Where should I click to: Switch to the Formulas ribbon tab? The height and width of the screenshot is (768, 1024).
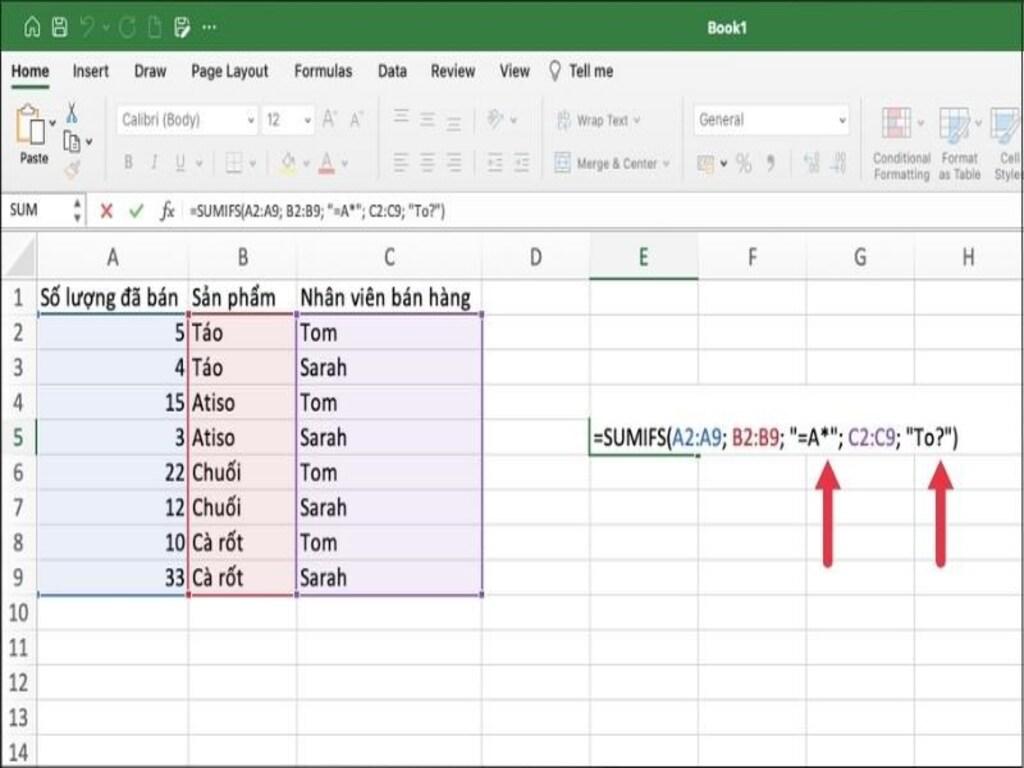[324, 71]
